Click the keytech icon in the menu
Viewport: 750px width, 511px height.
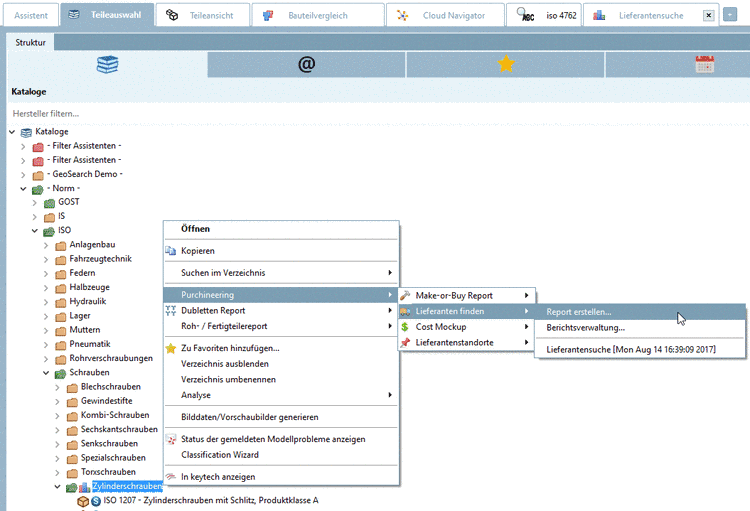pyautogui.click(x=171, y=477)
